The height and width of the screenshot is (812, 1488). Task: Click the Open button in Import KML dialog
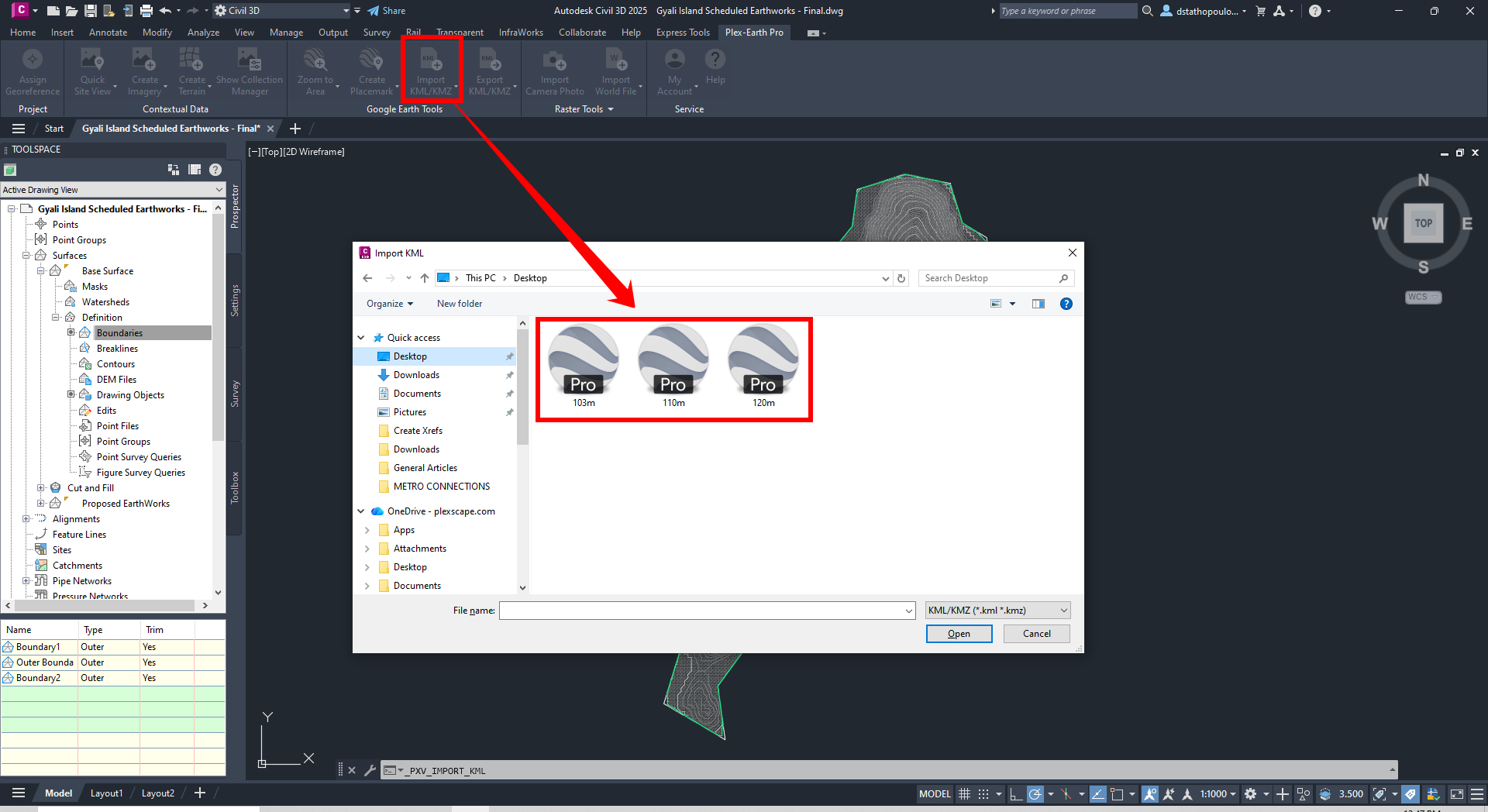[x=959, y=634]
